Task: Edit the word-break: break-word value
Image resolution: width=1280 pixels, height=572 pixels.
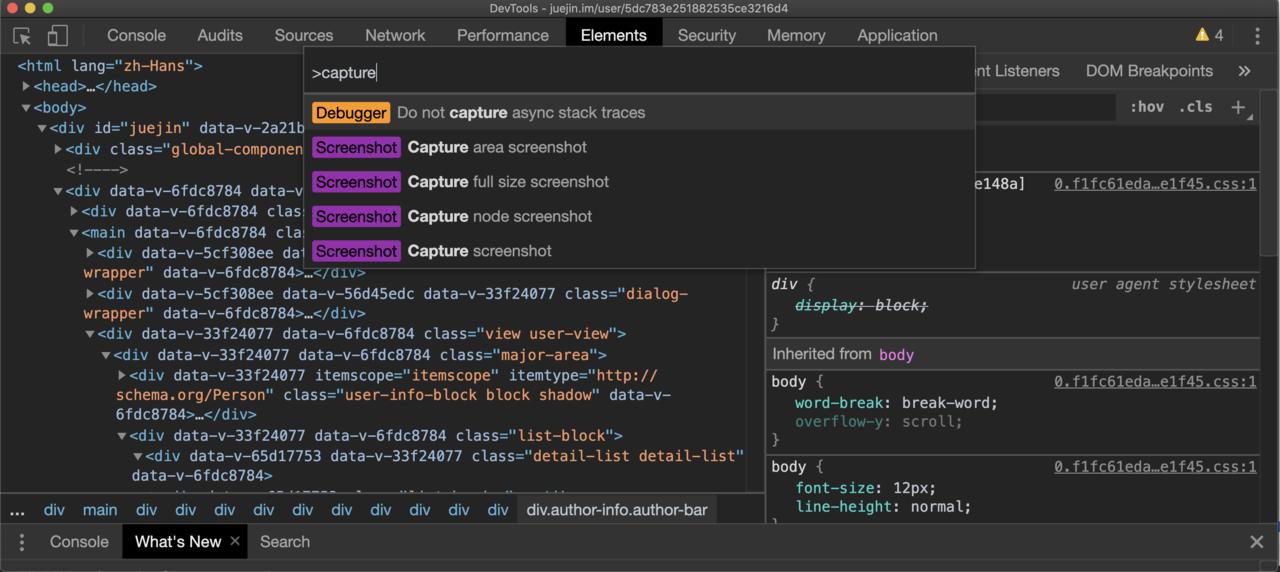Action: [x=948, y=403]
